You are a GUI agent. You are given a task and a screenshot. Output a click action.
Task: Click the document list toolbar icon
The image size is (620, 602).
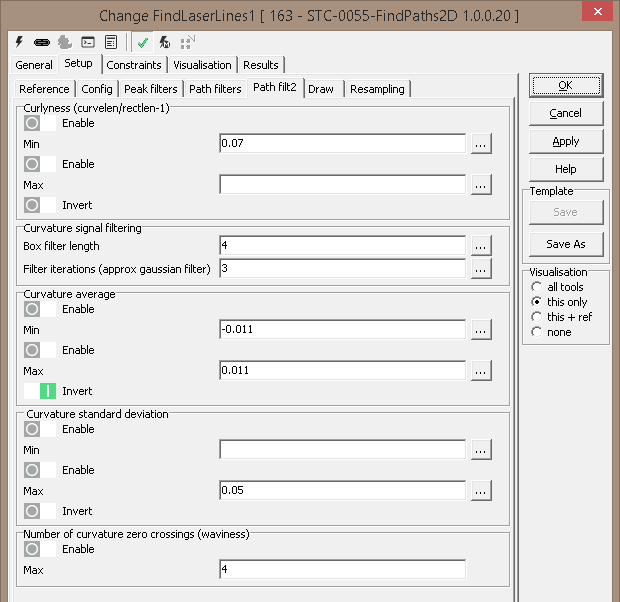(110, 42)
